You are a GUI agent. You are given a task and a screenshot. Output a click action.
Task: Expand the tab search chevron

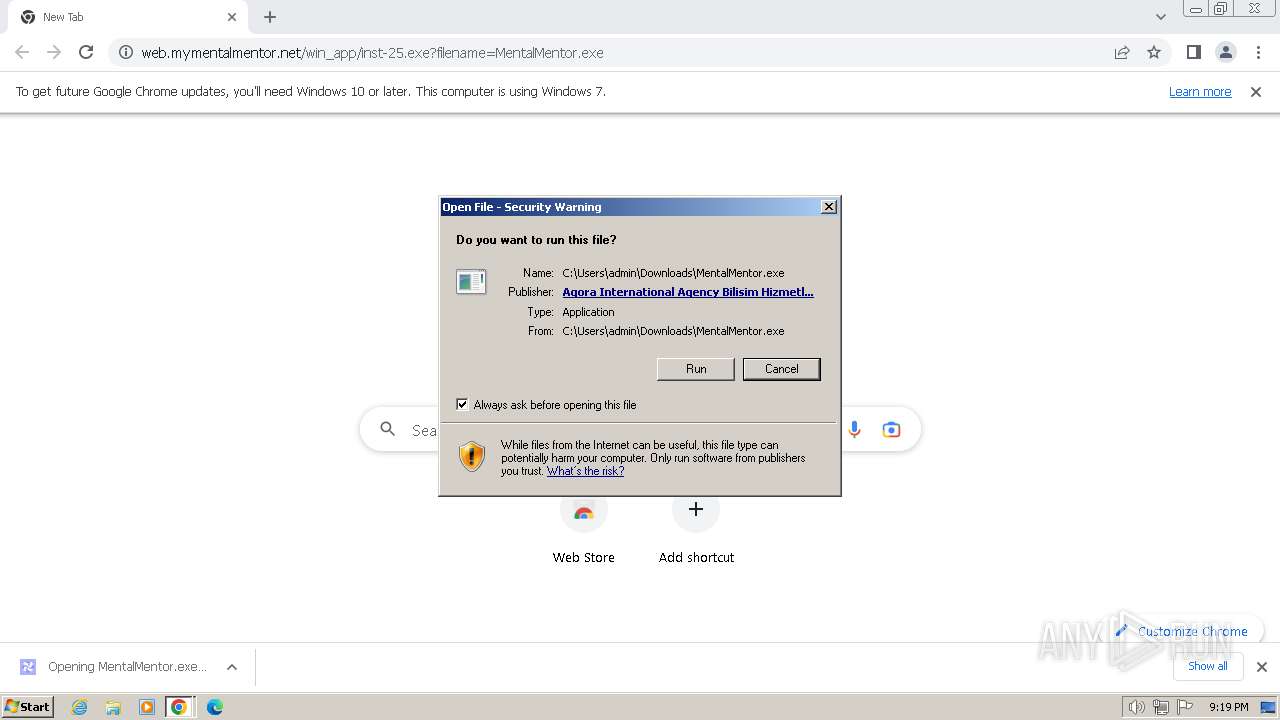click(1160, 17)
